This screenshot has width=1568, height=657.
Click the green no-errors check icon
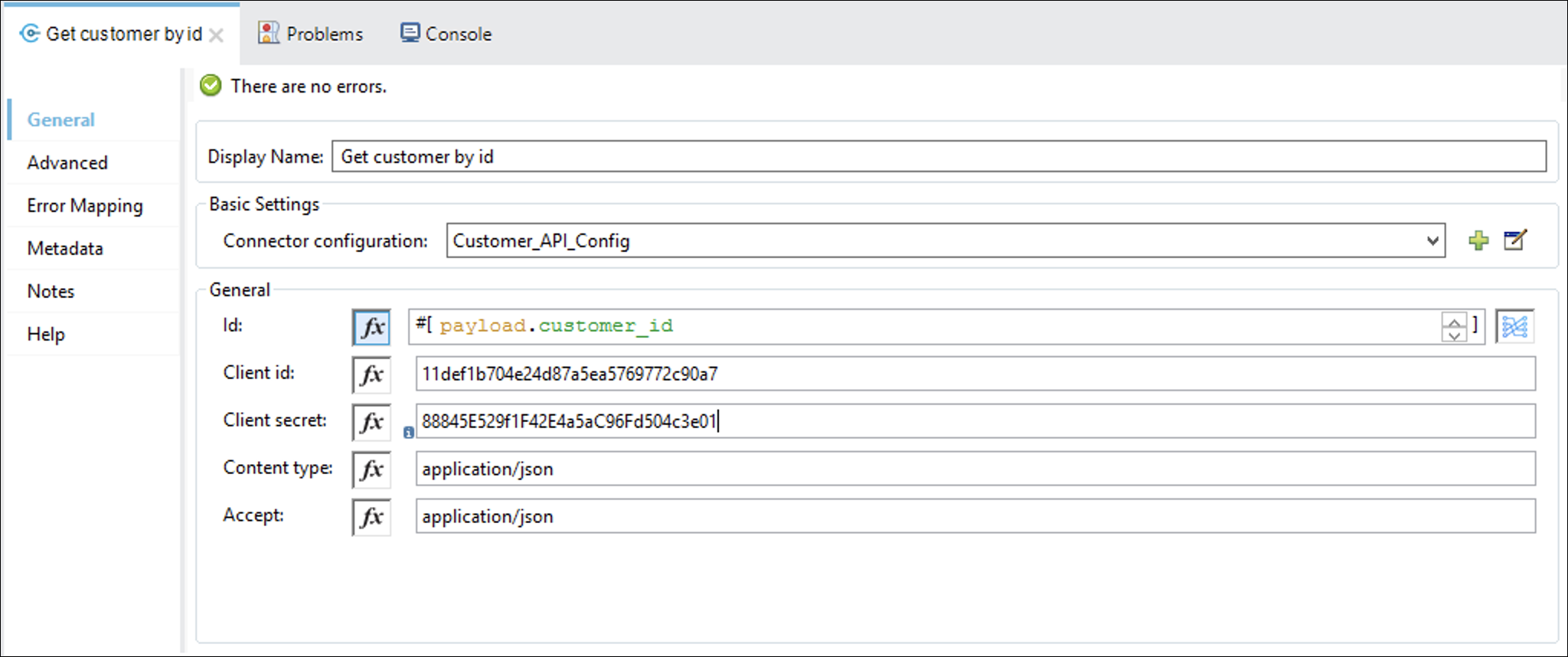(x=211, y=85)
